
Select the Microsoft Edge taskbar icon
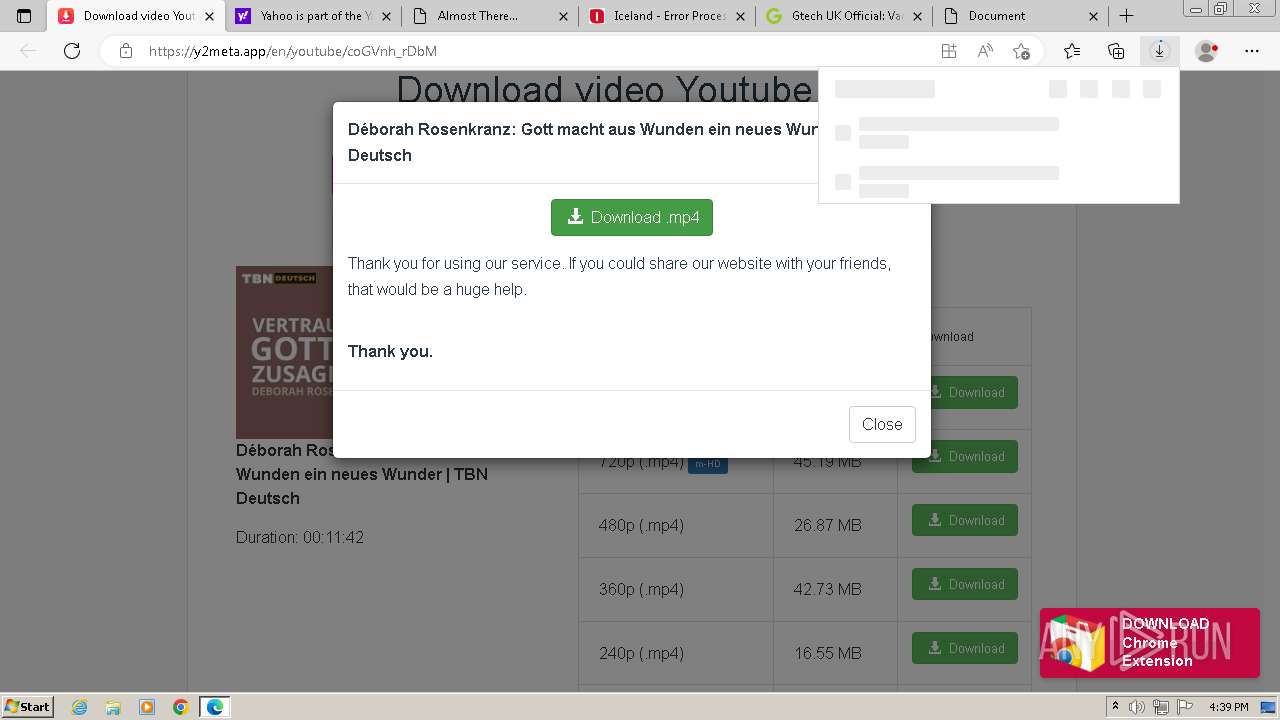click(x=215, y=707)
